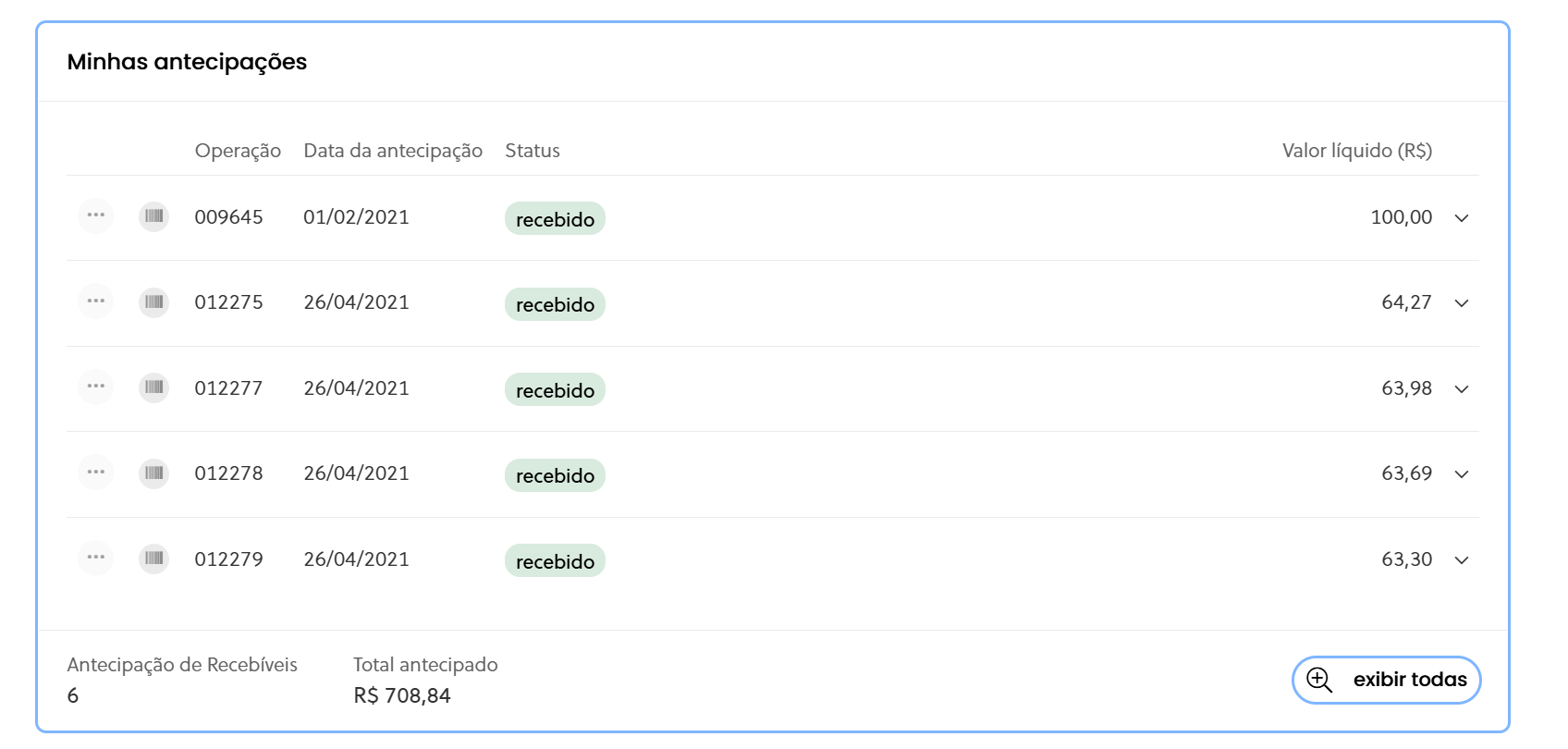Viewport: 1568px width, 749px height.
Task: Click the barcode icon for operation 012275
Action: coord(154,301)
